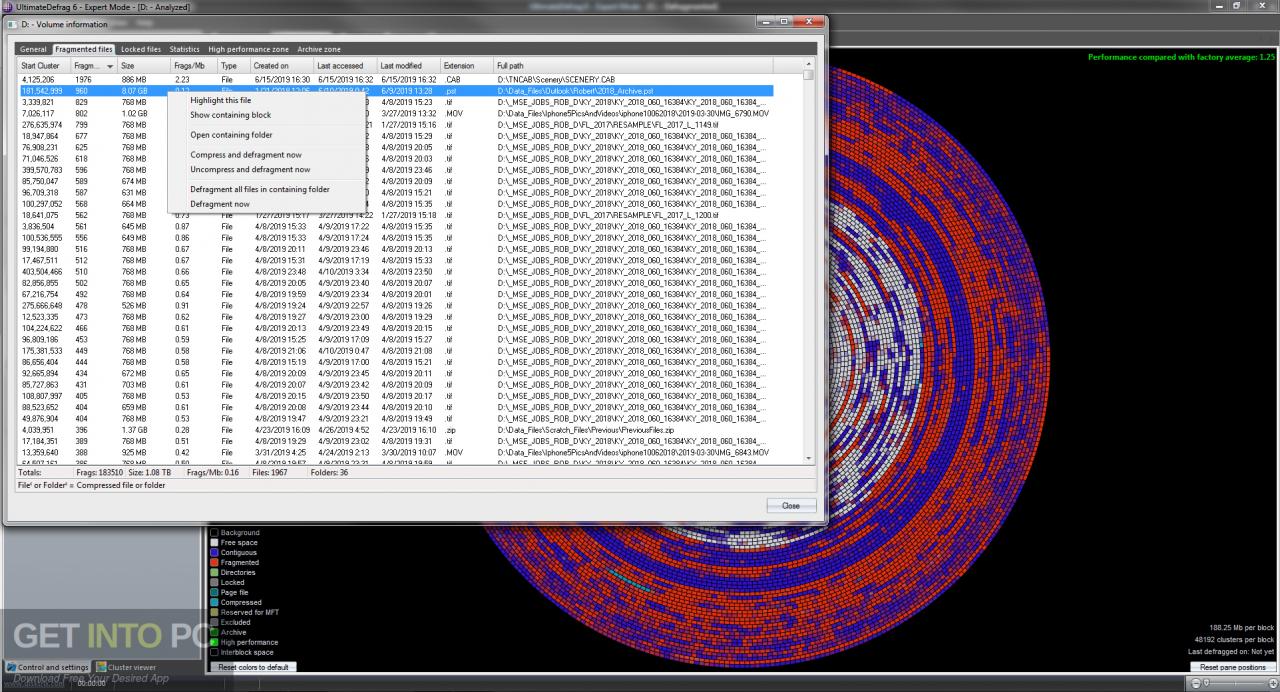Open the Archive zone tab
The height and width of the screenshot is (692, 1280).
tap(319, 49)
